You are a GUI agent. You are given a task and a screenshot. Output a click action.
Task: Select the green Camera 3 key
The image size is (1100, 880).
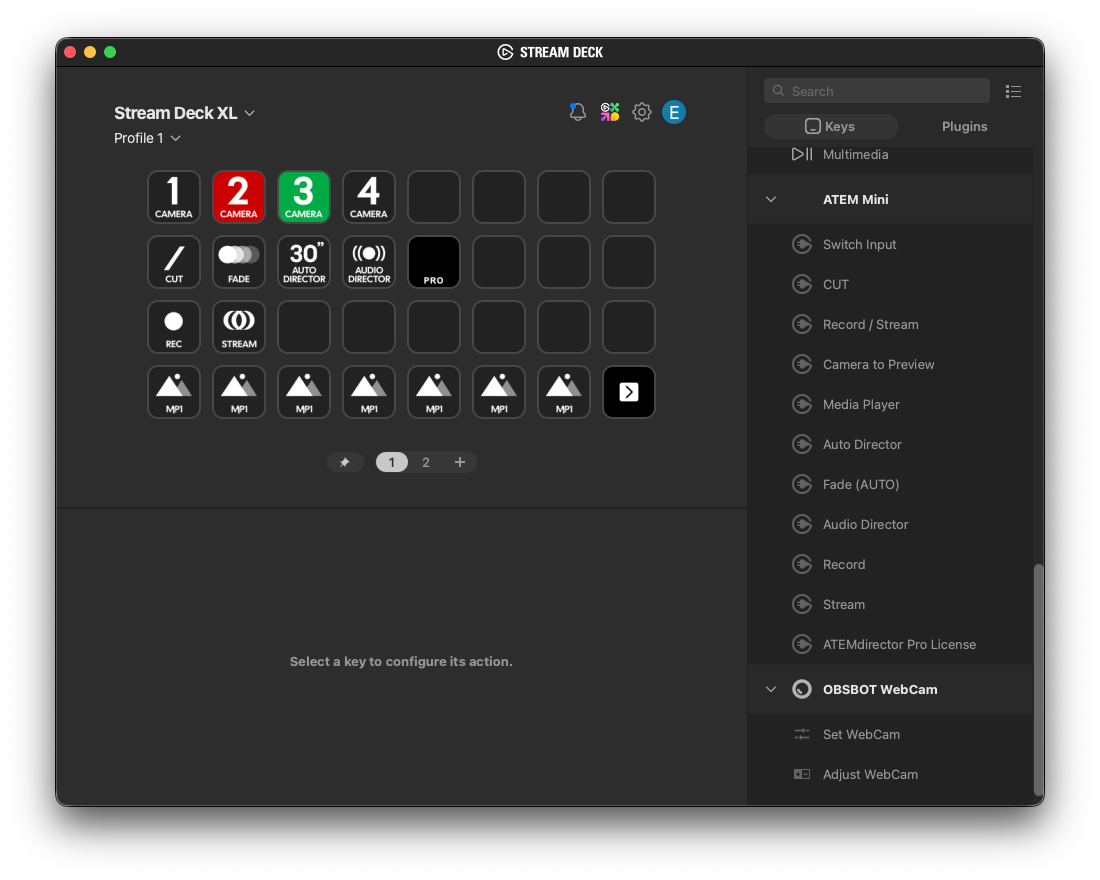304,197
